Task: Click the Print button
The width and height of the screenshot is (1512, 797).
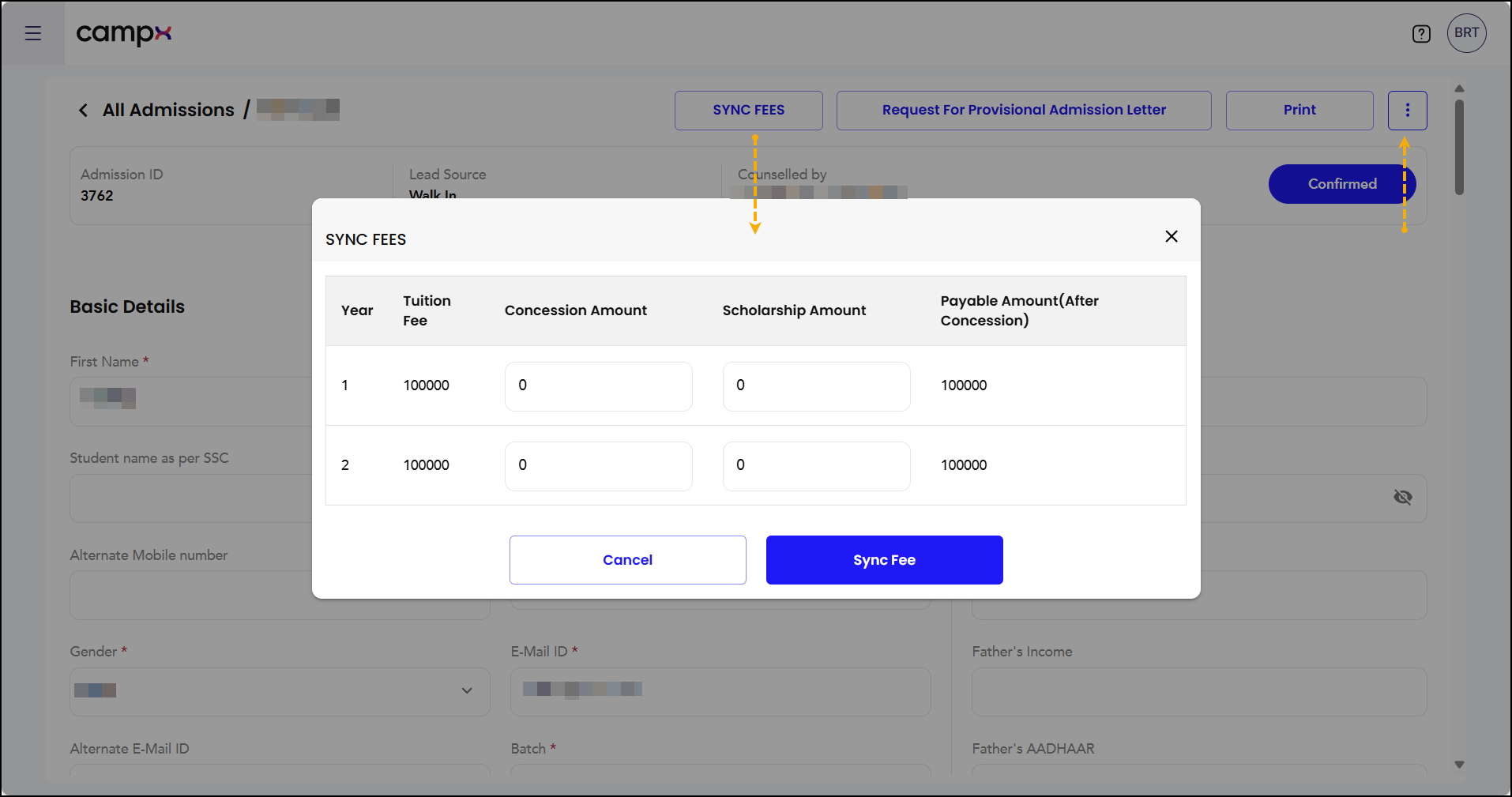Action: point(1299,111)
